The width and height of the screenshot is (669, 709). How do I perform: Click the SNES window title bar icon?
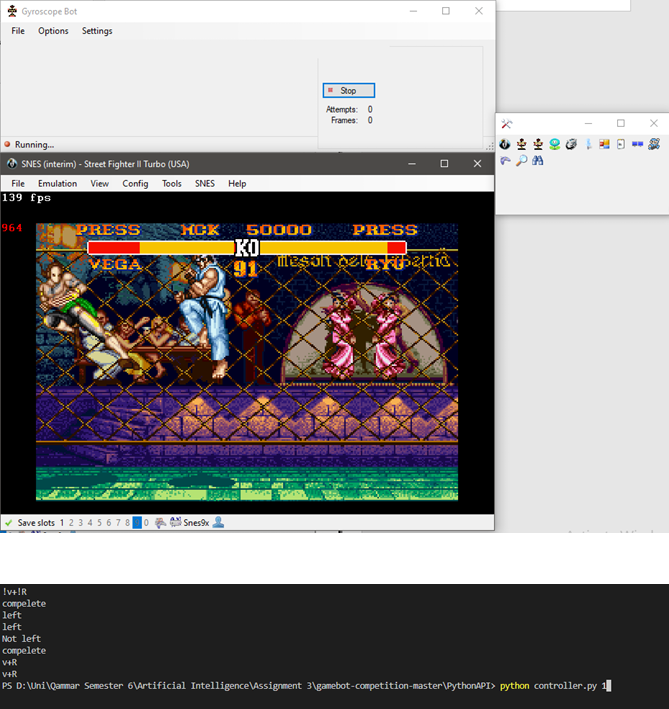pyautogui.click(x=12, y=164)
